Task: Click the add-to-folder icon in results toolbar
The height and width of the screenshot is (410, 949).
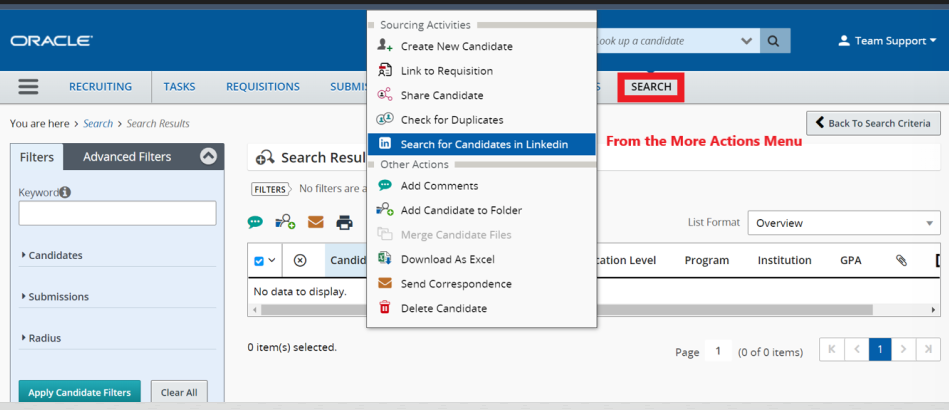Action: pyautogui.click(x=285, y=222)
